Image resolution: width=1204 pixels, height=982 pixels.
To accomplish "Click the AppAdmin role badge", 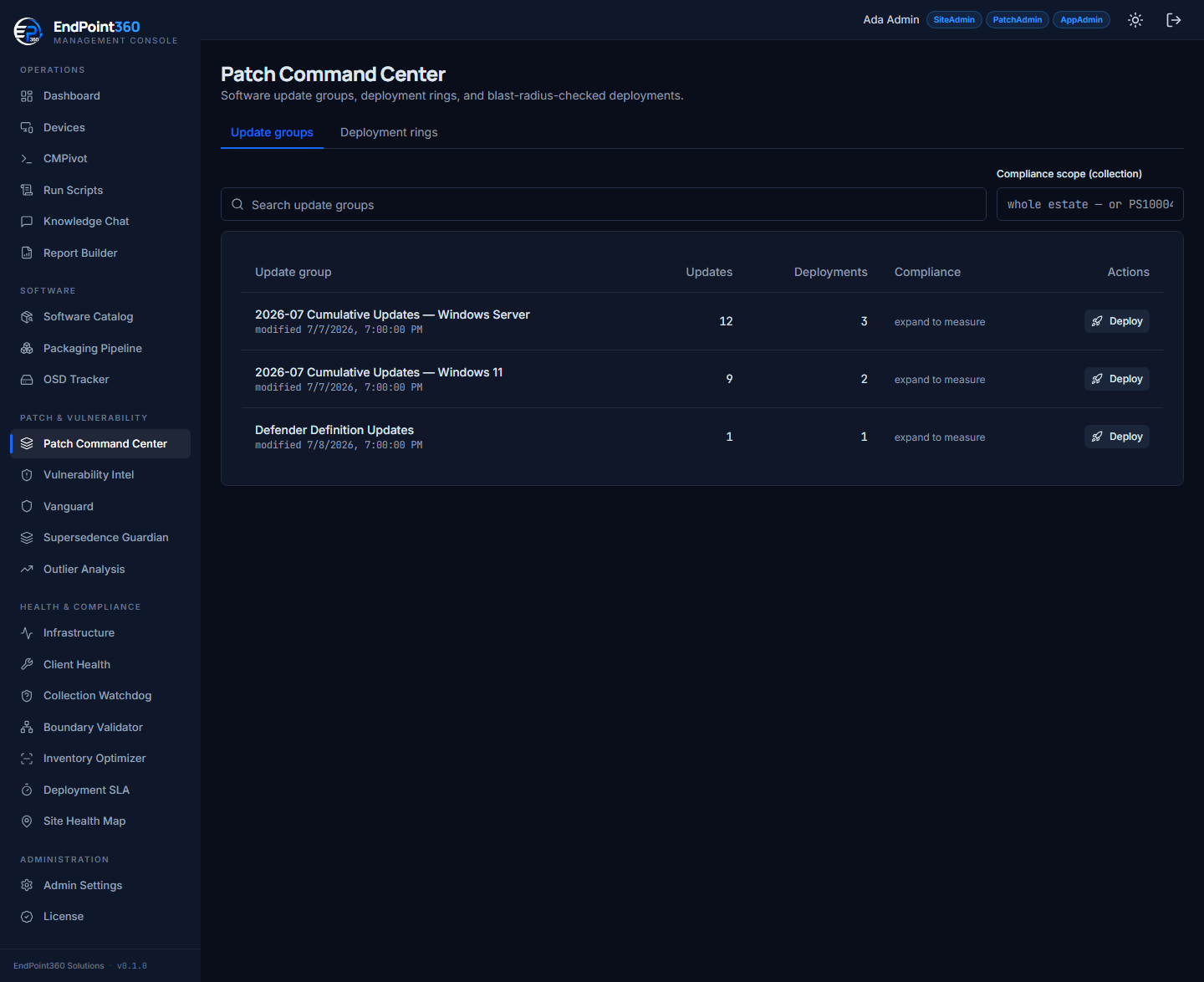I will pos(1081,20).
